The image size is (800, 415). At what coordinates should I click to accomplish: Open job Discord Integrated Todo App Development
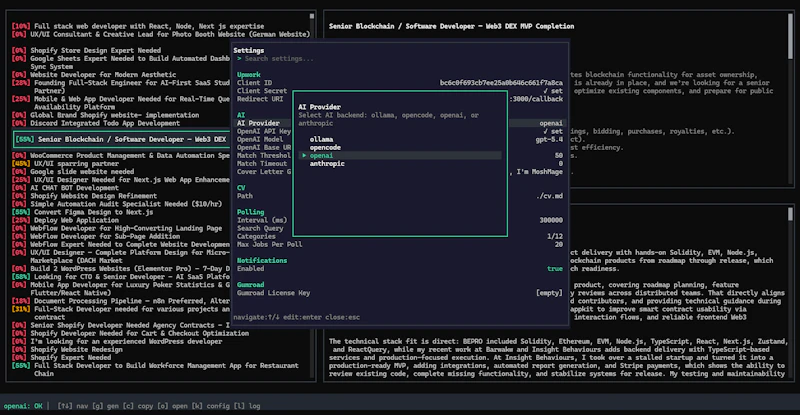coord(96,123)
